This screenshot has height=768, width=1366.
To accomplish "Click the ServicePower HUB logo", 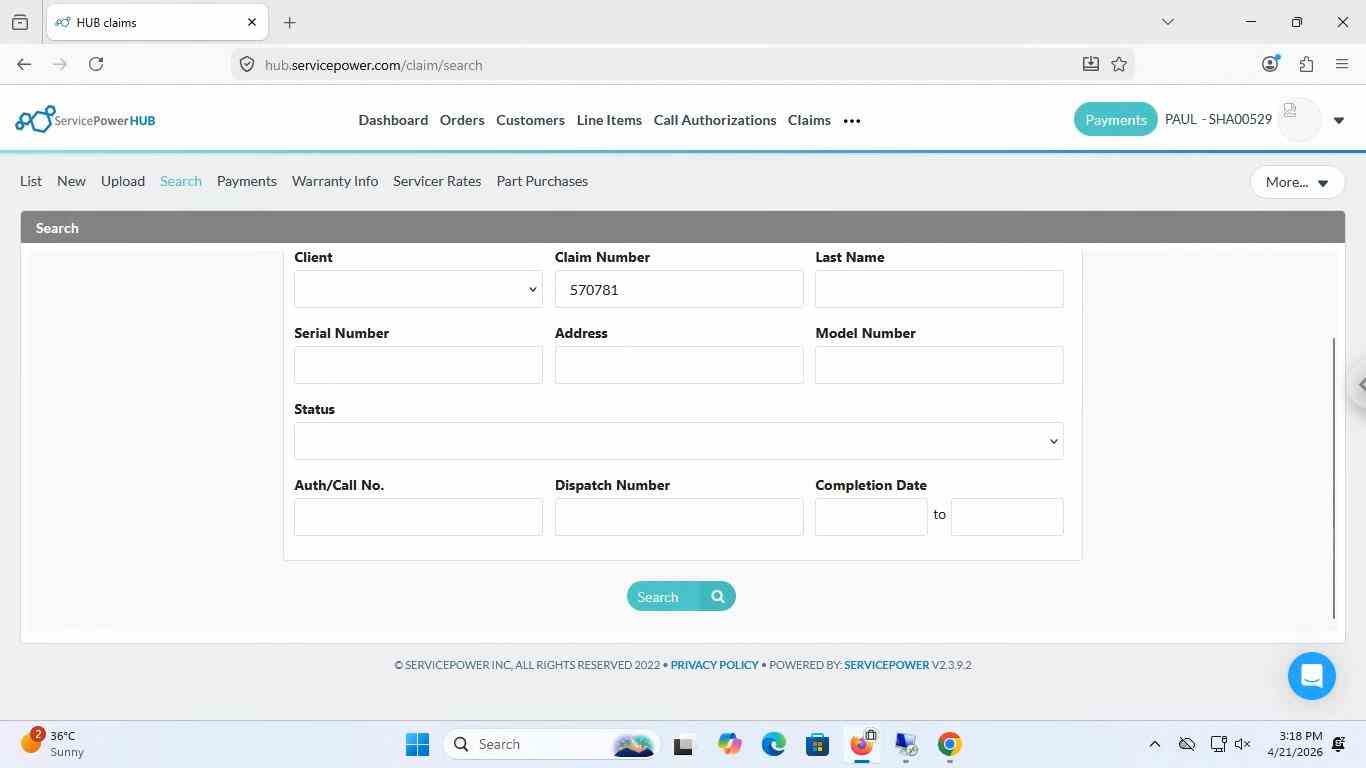I will [x=86, y=120].
